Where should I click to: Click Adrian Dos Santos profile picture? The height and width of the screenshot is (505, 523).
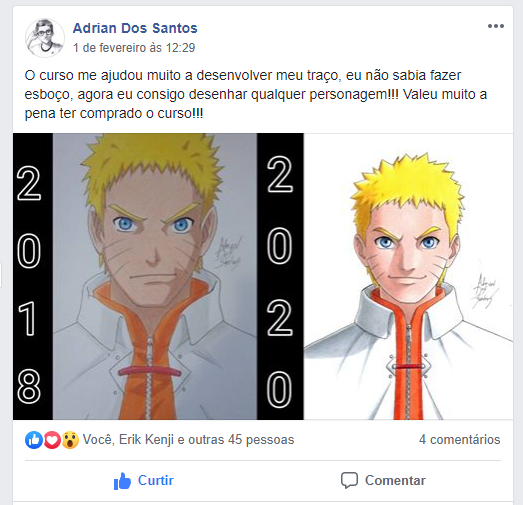point(45,38)
